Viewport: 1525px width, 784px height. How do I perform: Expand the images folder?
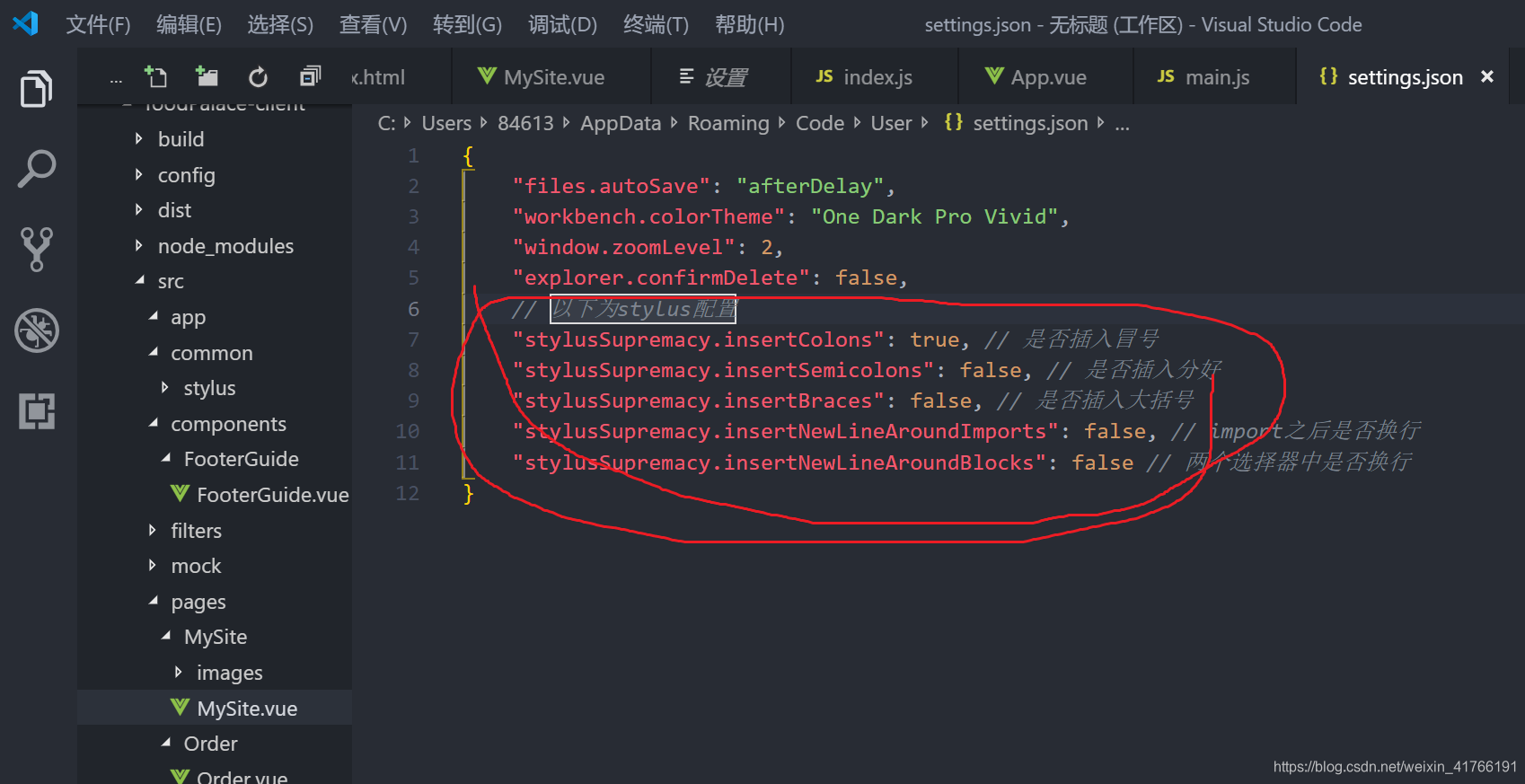[178, 672]
